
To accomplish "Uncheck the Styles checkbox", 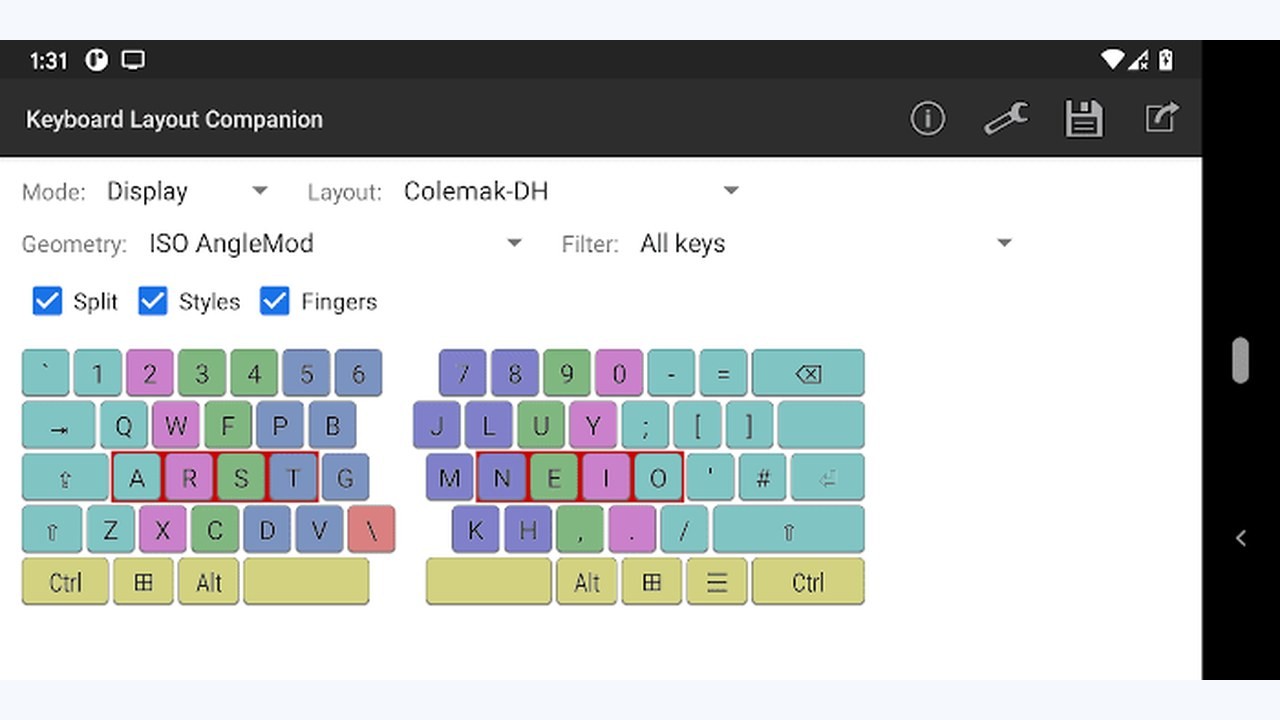I will [152, 301].
